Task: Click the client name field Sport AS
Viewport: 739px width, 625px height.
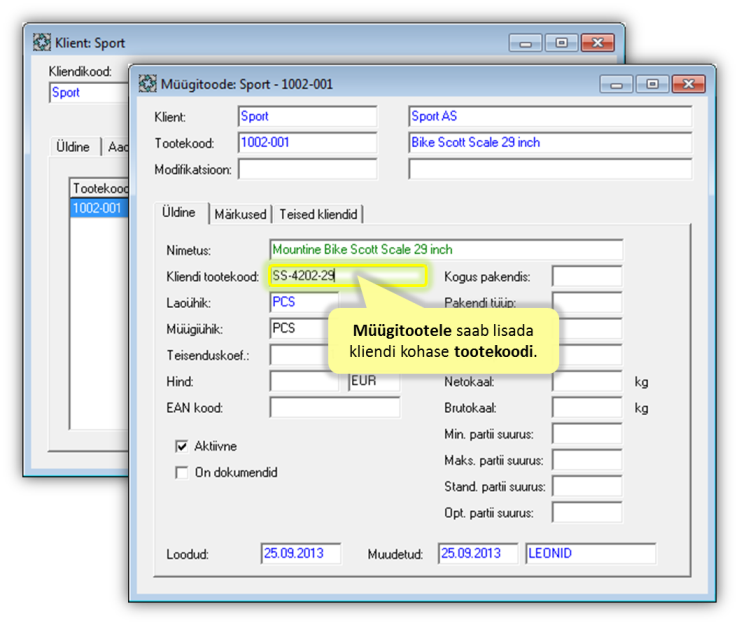Action: [550, 116]
